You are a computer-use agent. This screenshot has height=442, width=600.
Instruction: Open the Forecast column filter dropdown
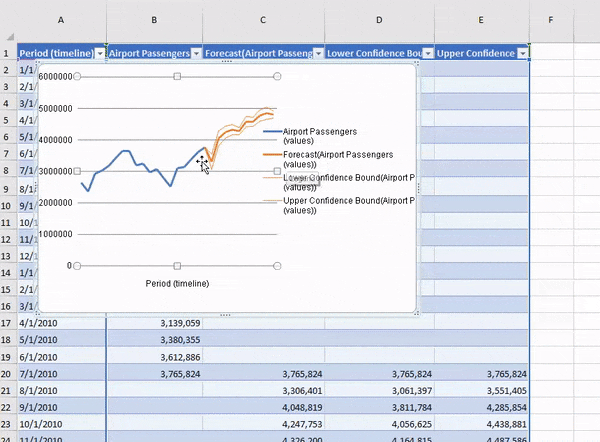(x=318, y=54)
